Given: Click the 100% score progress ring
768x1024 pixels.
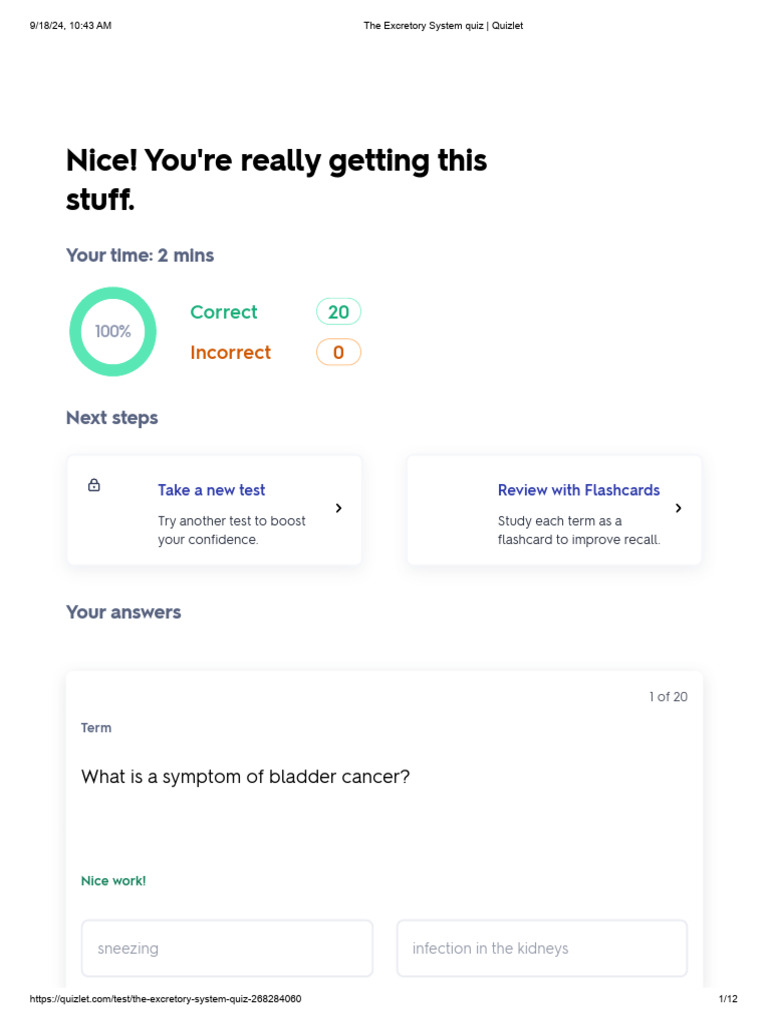Looking at the screenshot, I should [x=113, y=332].
